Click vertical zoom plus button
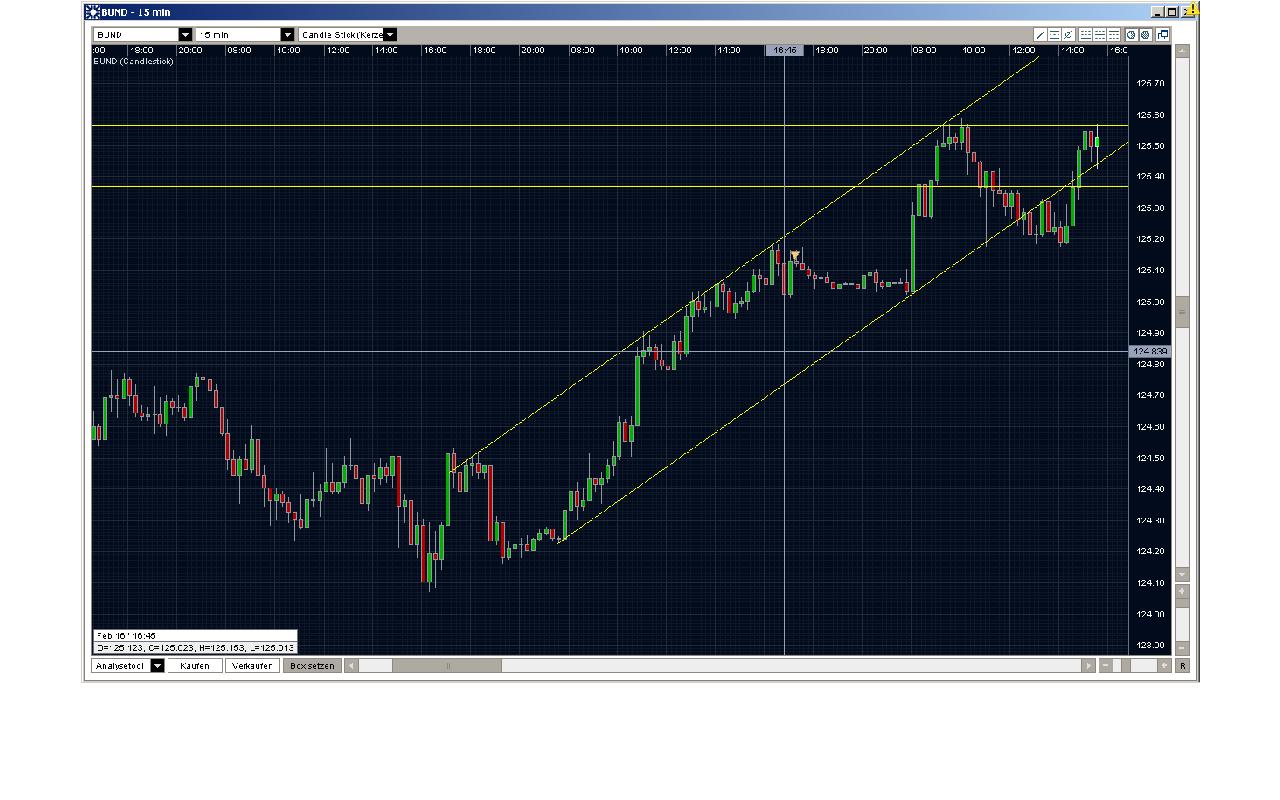The width and height of the screenshot is (1280, 800). click(1182, 591)
